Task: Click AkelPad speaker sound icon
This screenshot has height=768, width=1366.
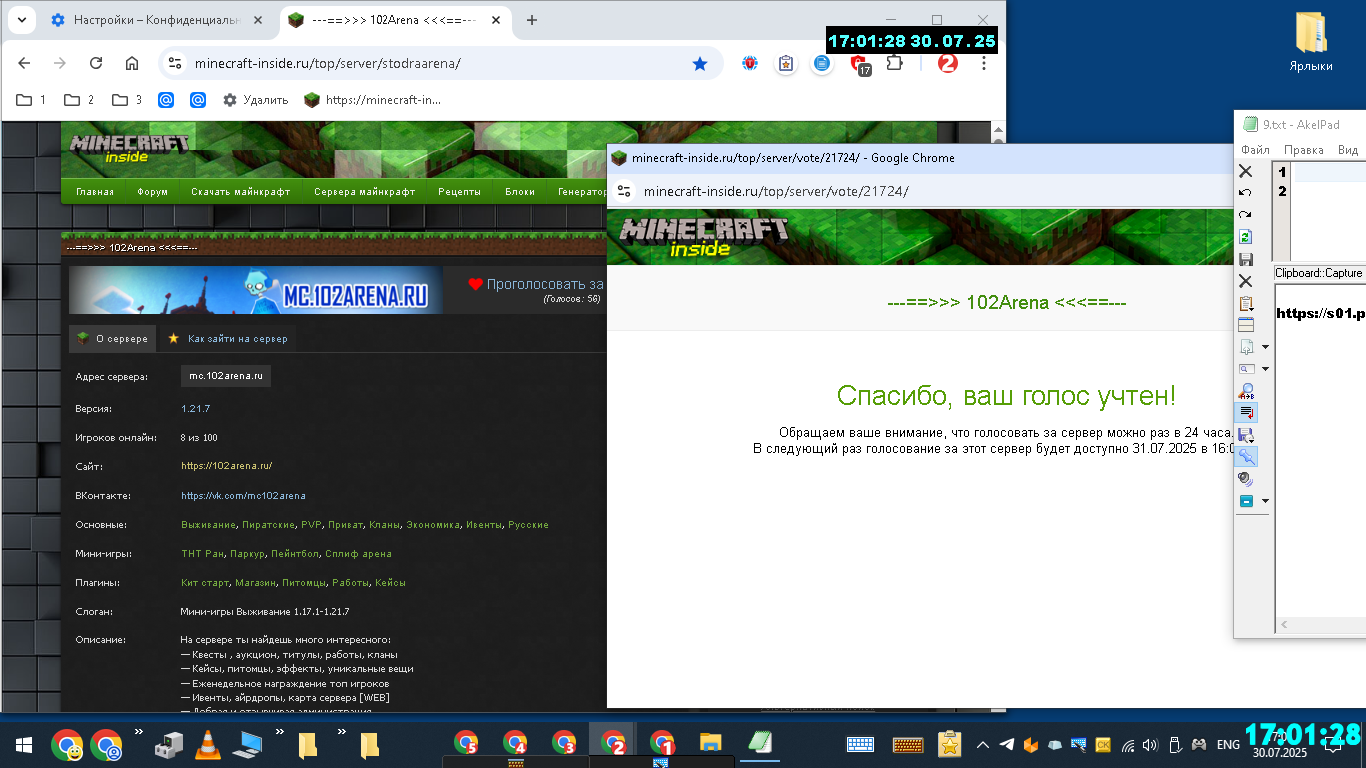Action: click(1246, 478)
